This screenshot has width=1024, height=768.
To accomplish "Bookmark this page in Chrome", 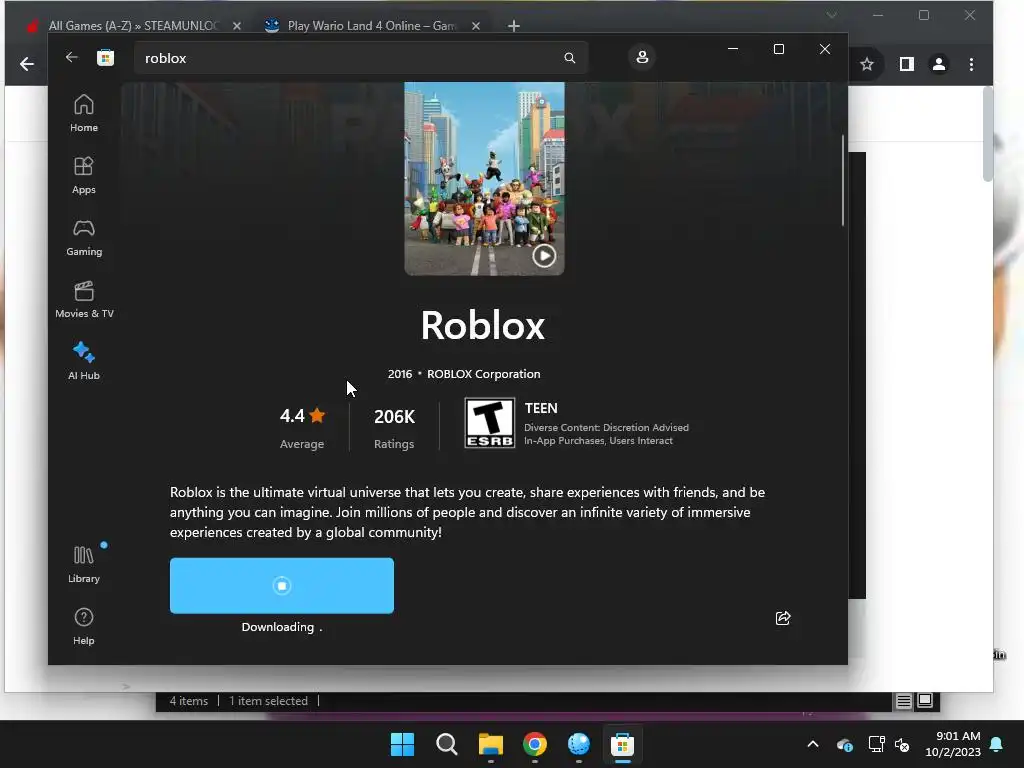I will pos(867,64).
